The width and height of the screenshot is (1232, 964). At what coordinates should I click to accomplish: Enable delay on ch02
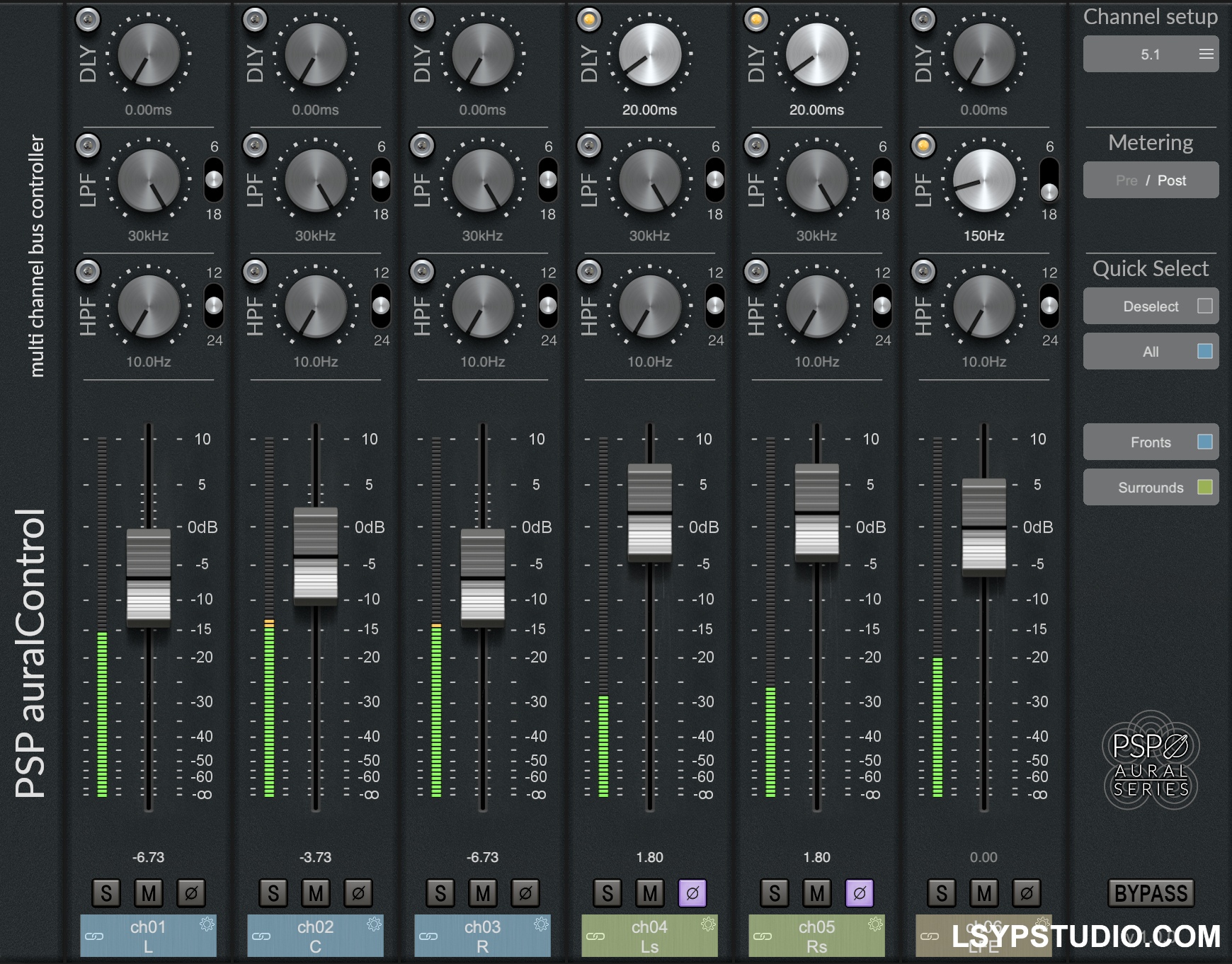click(x=255, y=20)
